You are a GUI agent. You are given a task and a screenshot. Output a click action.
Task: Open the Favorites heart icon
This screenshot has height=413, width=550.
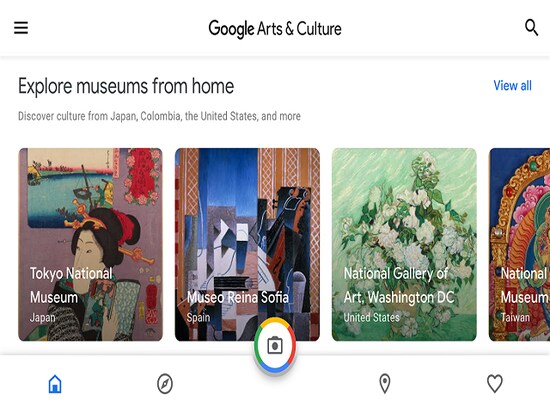(495, 384)
